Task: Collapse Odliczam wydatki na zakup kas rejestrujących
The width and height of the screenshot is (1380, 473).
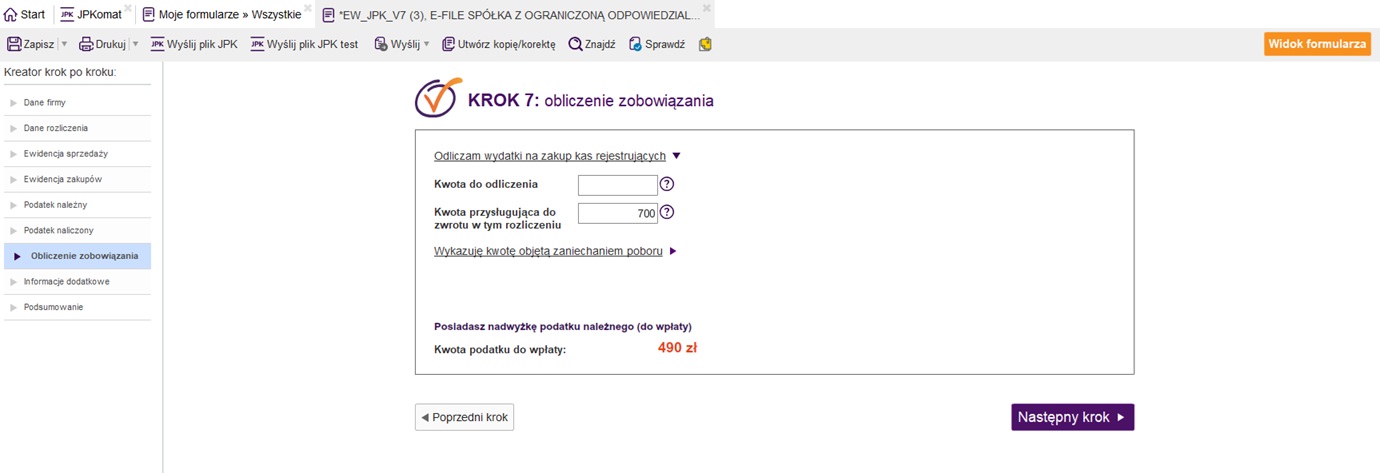Action: [x=676, y=156]
